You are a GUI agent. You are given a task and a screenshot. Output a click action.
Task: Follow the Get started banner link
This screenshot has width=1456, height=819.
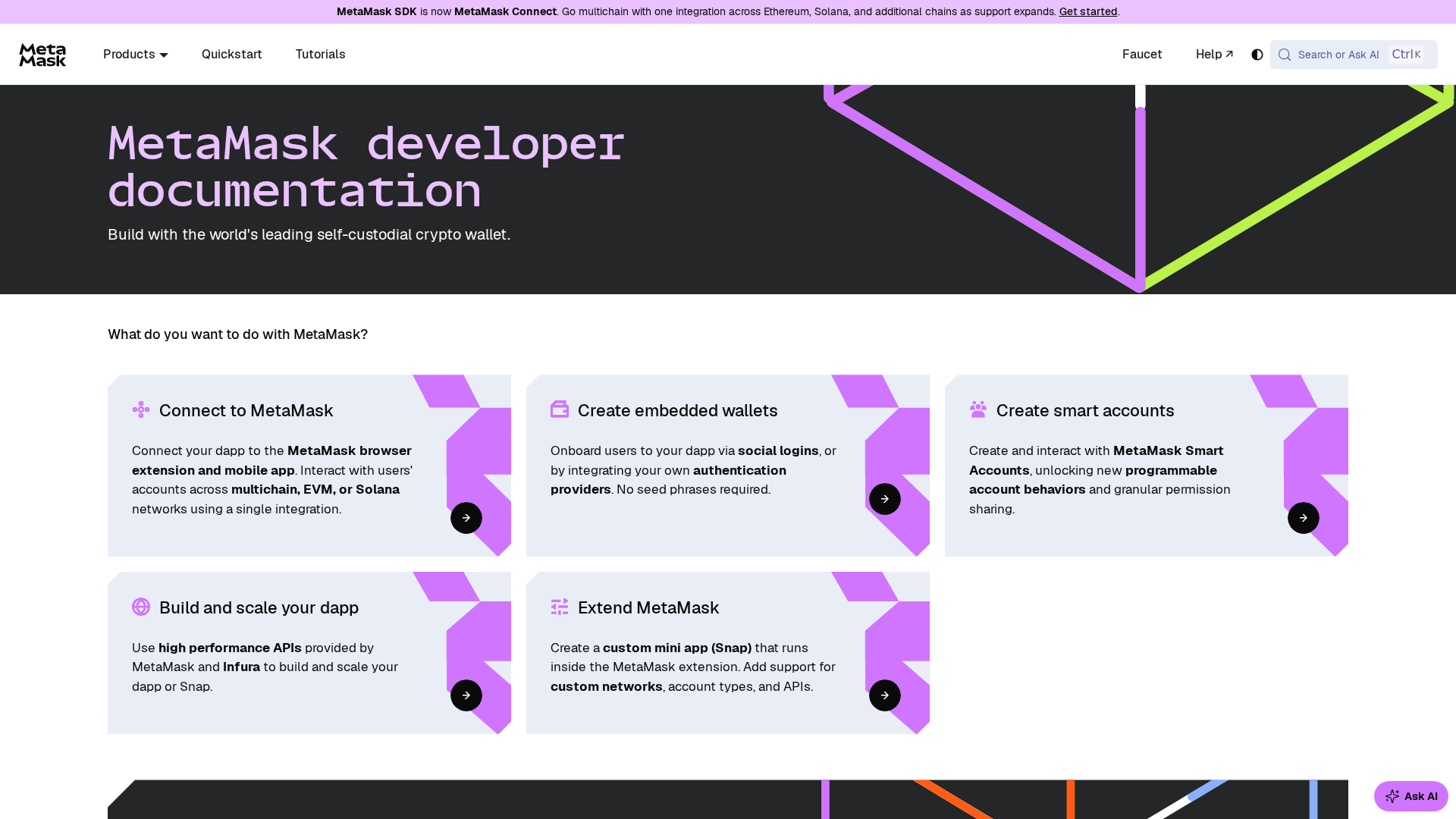click(1088, 11)
